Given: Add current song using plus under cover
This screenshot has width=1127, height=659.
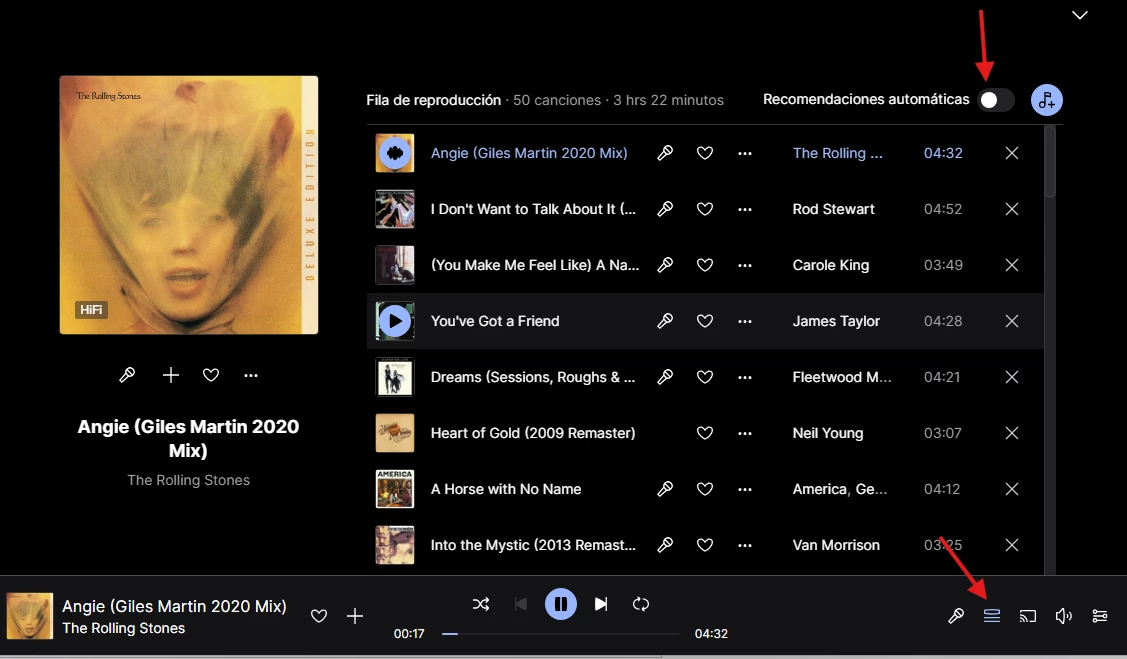Looking at the screenshot, I should [x=170, y=375].
